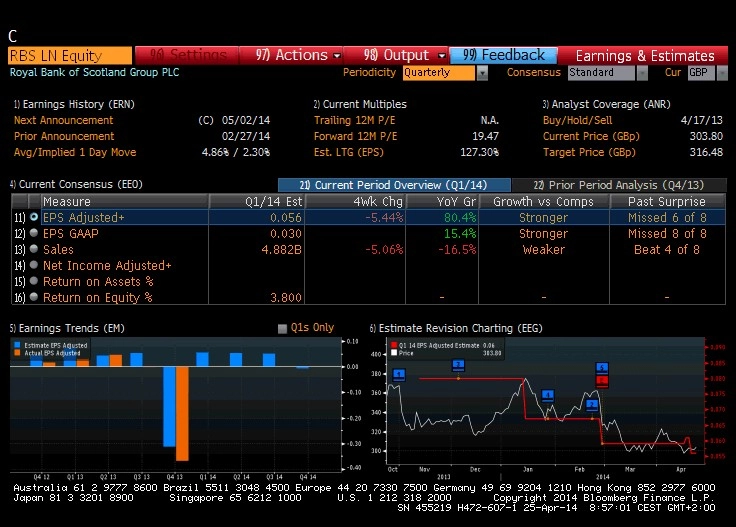Click red marker below blue marker 5

pyautogui.click(x=602, y=381)
